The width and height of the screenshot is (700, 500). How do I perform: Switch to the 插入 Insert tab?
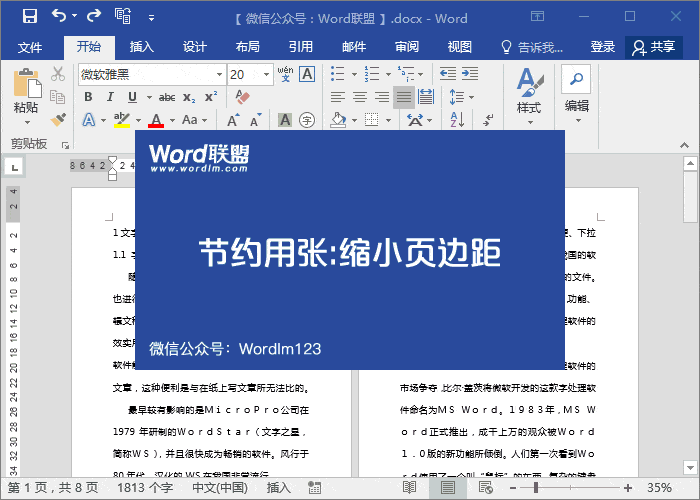click(x=142, y=46)
